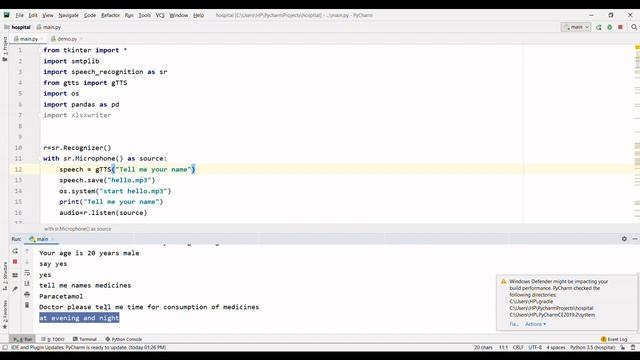Stop the run using the top toolbar red square
This screenshot has height=360, width=640.
coord(620,27)
